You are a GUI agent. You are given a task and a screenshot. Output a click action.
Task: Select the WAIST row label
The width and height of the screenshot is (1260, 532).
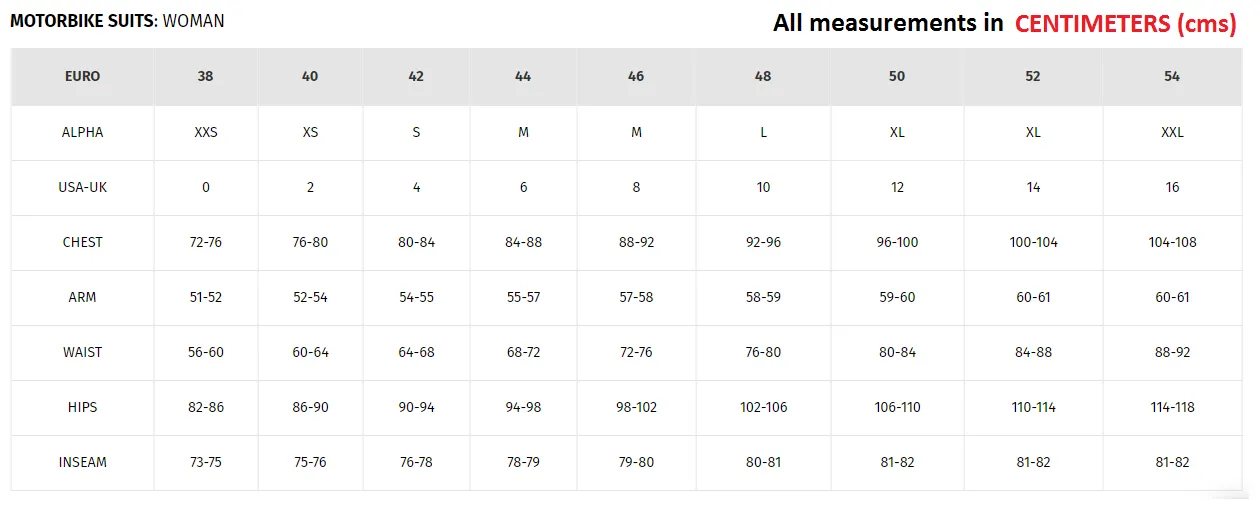click(x=82, y=353)
